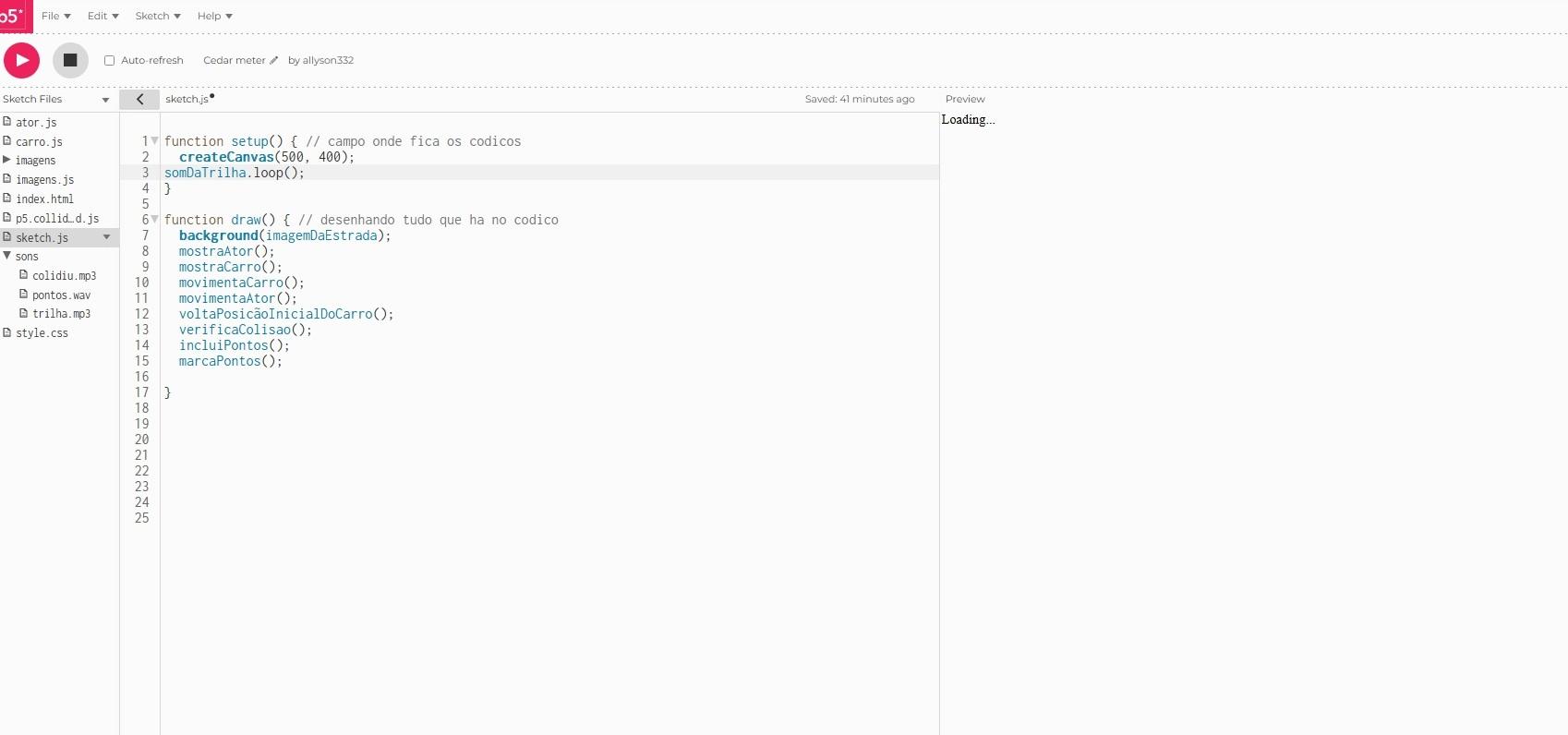Image resolution: width=1568 pixels, height=735 pixels.
Task: Click the Cedar meter sketch name
Action: [x=234, y=60]
